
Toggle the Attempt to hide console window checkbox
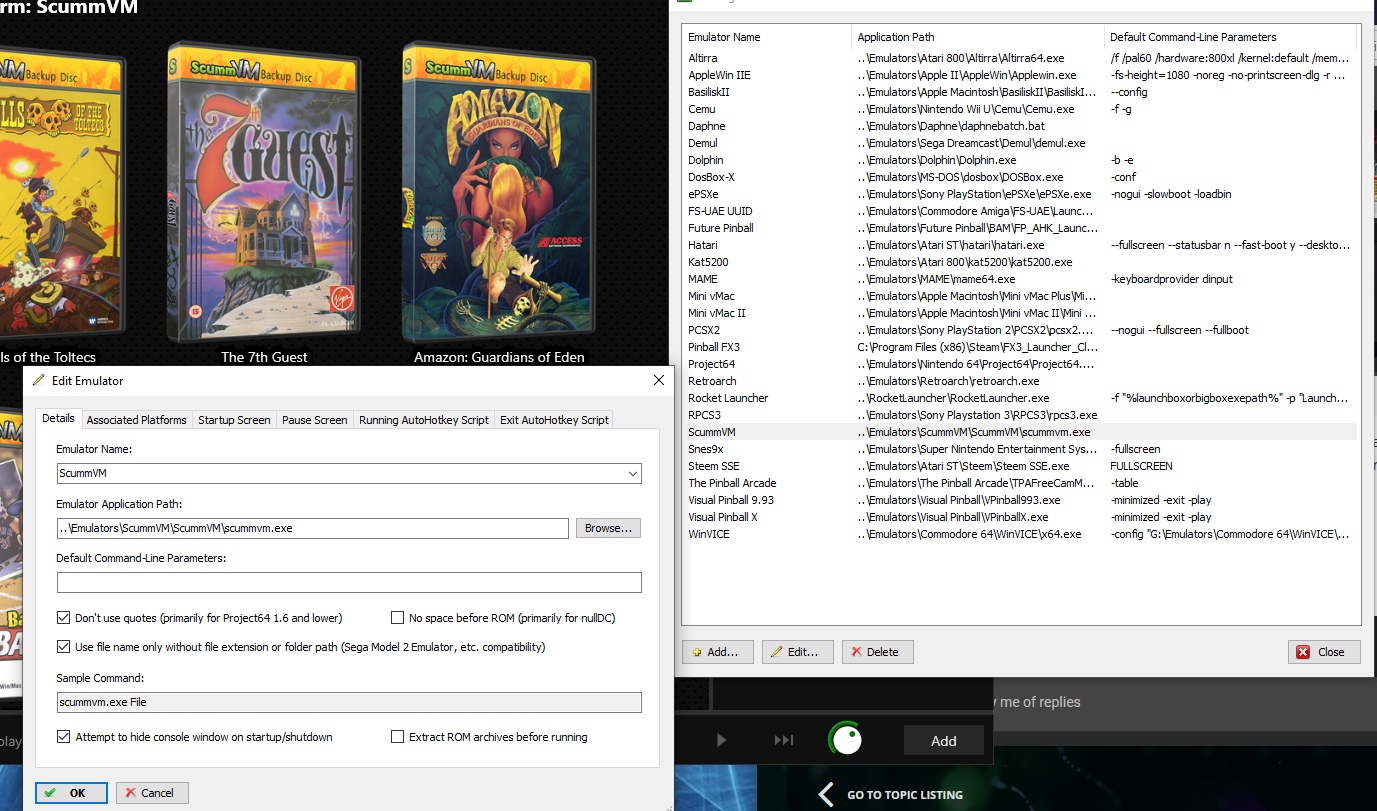click(64, 737)
